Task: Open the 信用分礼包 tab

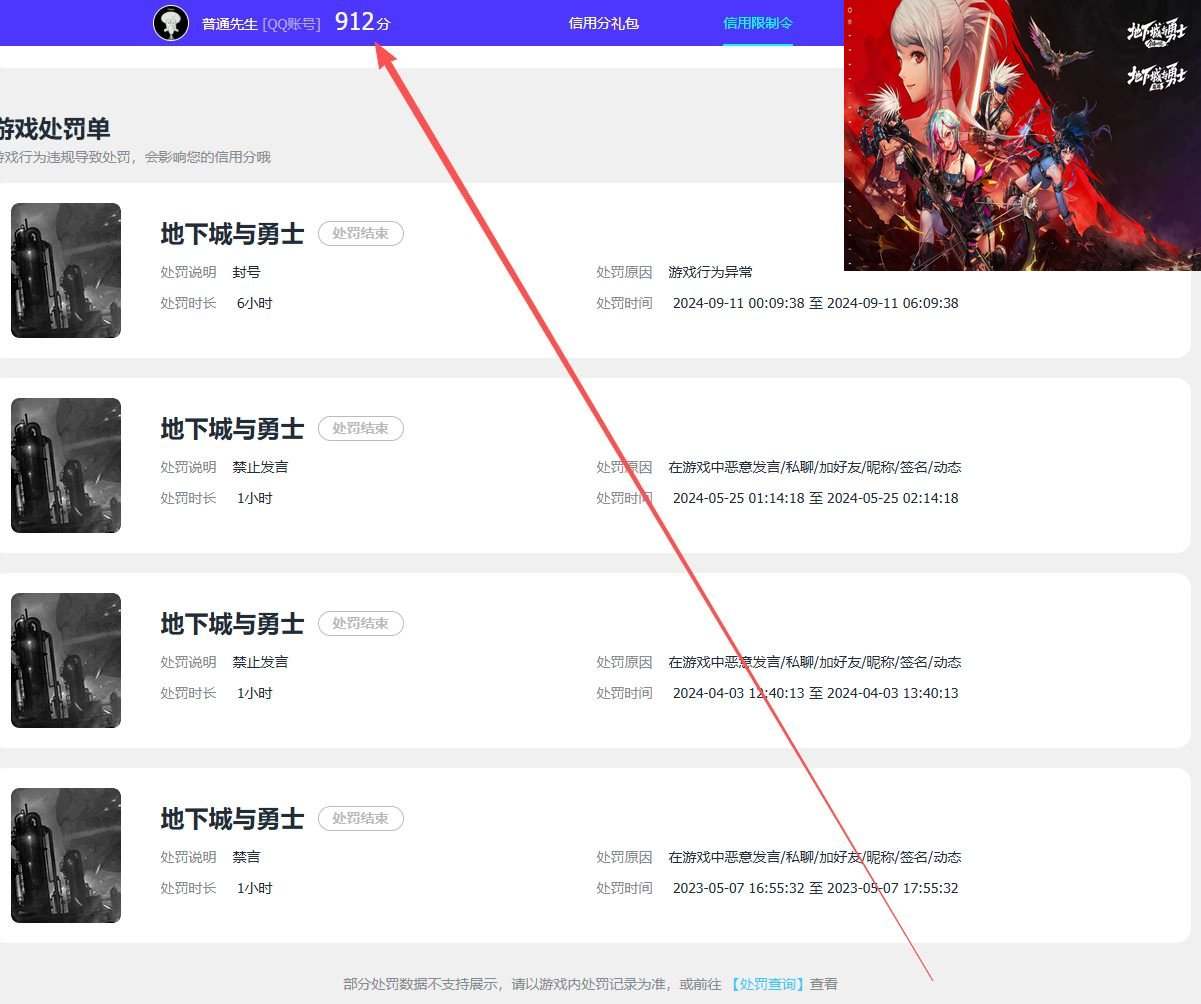Action: (x=604, y=23)
